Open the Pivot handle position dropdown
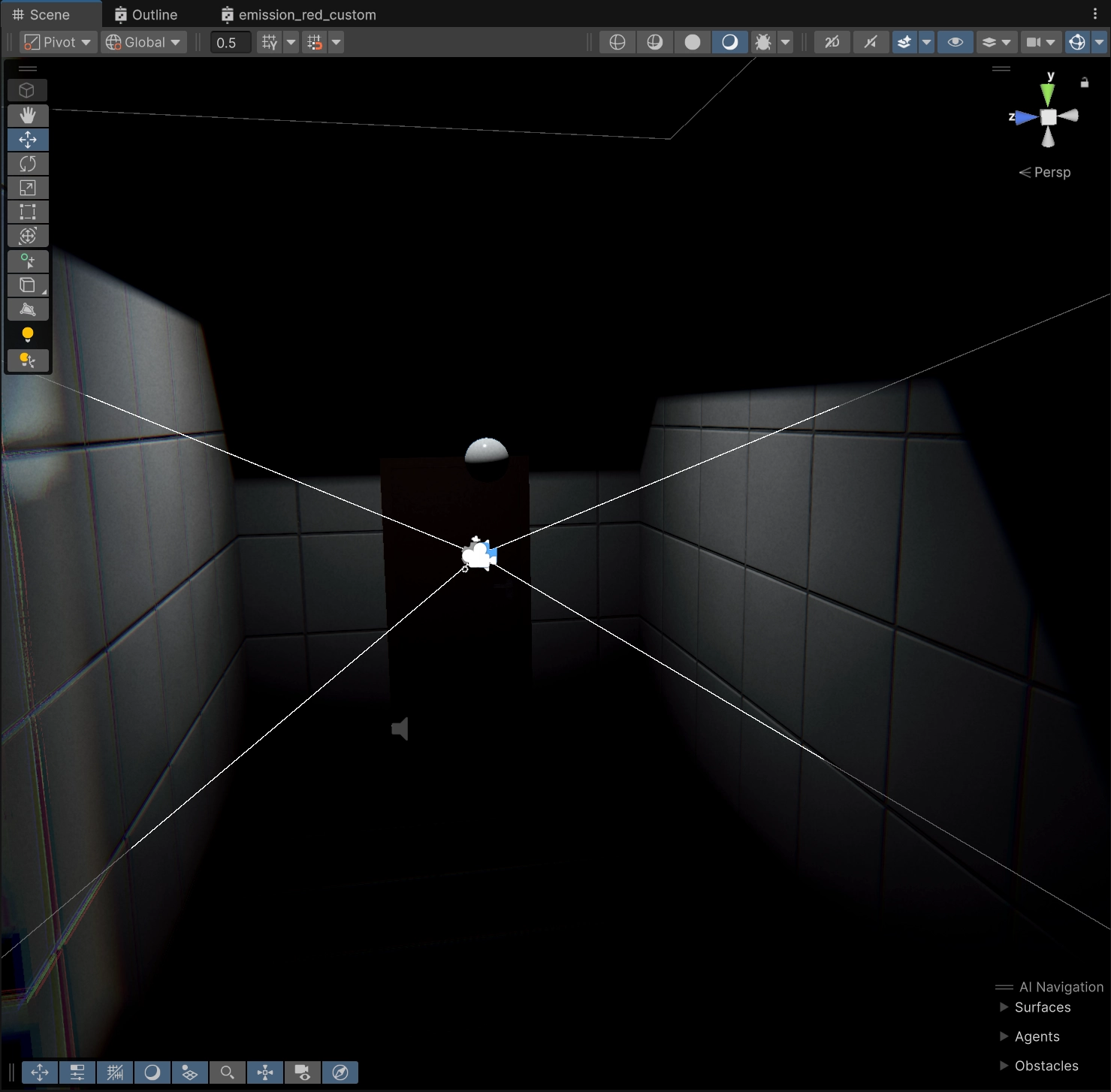This screenshot has width=1111, height=1092. 57,42
